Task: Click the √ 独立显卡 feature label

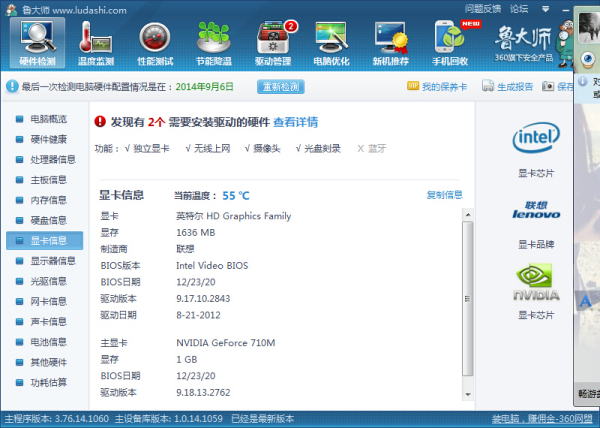Action: click(x=147, y=148)
